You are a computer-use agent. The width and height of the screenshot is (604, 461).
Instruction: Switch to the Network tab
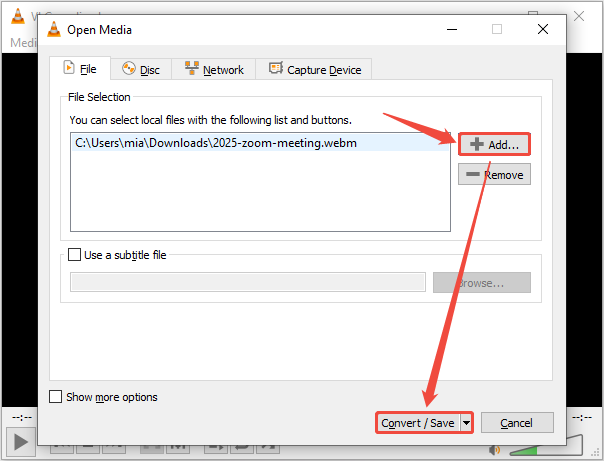click(x=214, y=70)
